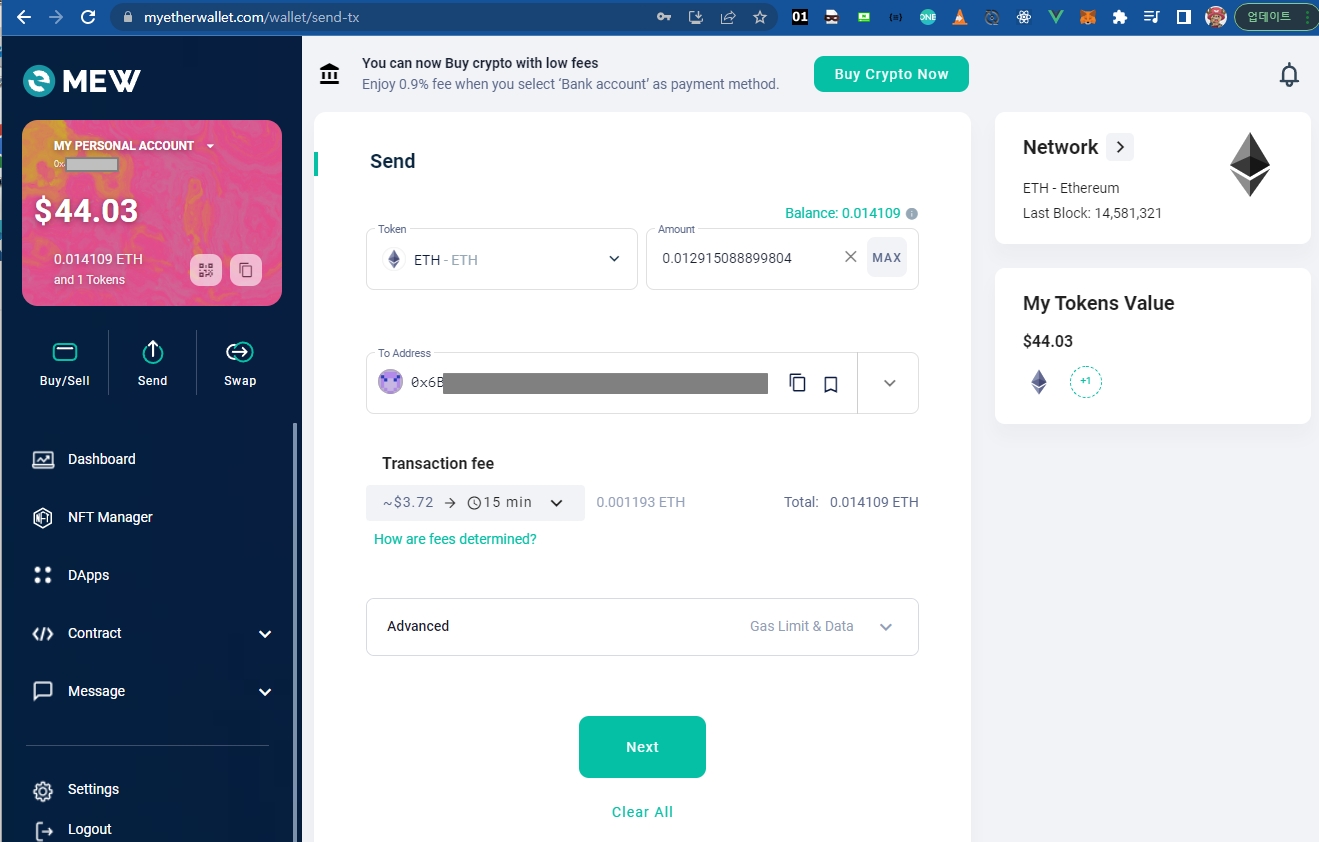Open the MetaMask fox extension
The height and width of the screenshot is (842, 1319).
tap(1087, 17)
